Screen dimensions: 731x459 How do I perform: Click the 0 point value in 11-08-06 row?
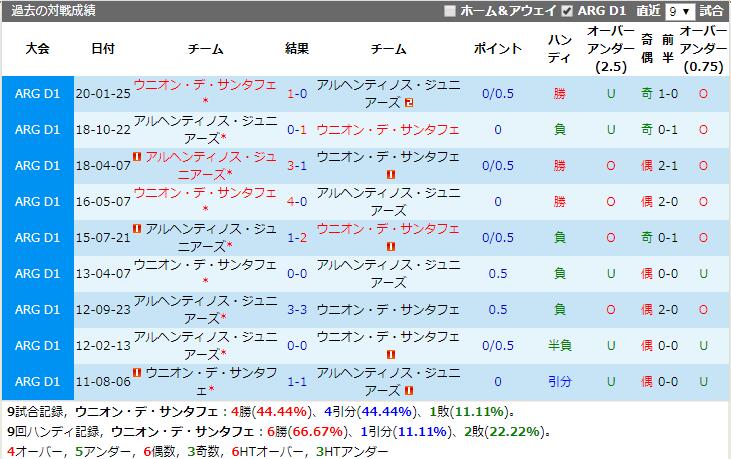(x=498, y=382)
